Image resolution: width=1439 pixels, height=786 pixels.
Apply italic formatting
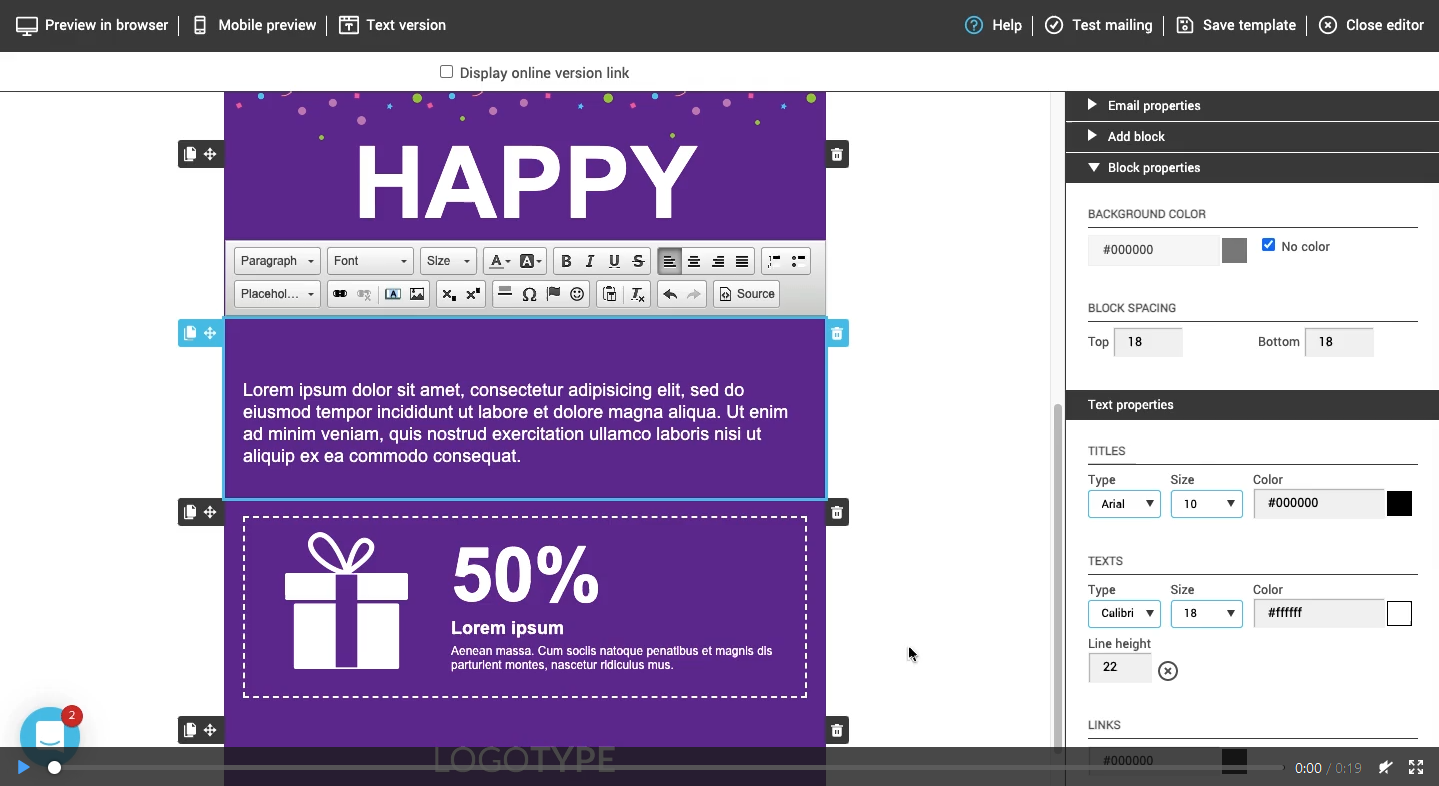pyautogui.click(x=590, y=262)
